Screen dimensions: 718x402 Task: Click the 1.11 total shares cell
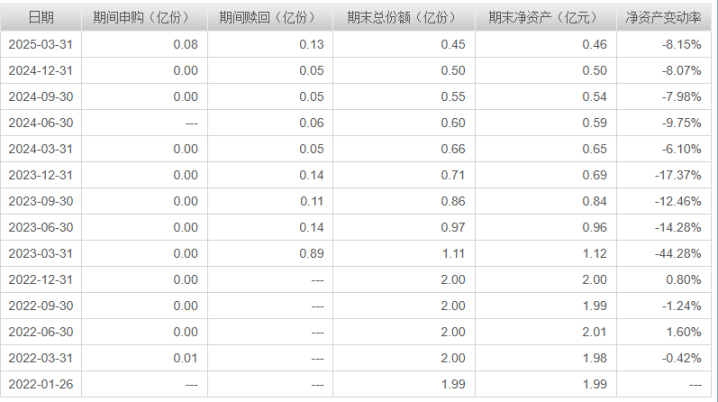click(404, 253)
